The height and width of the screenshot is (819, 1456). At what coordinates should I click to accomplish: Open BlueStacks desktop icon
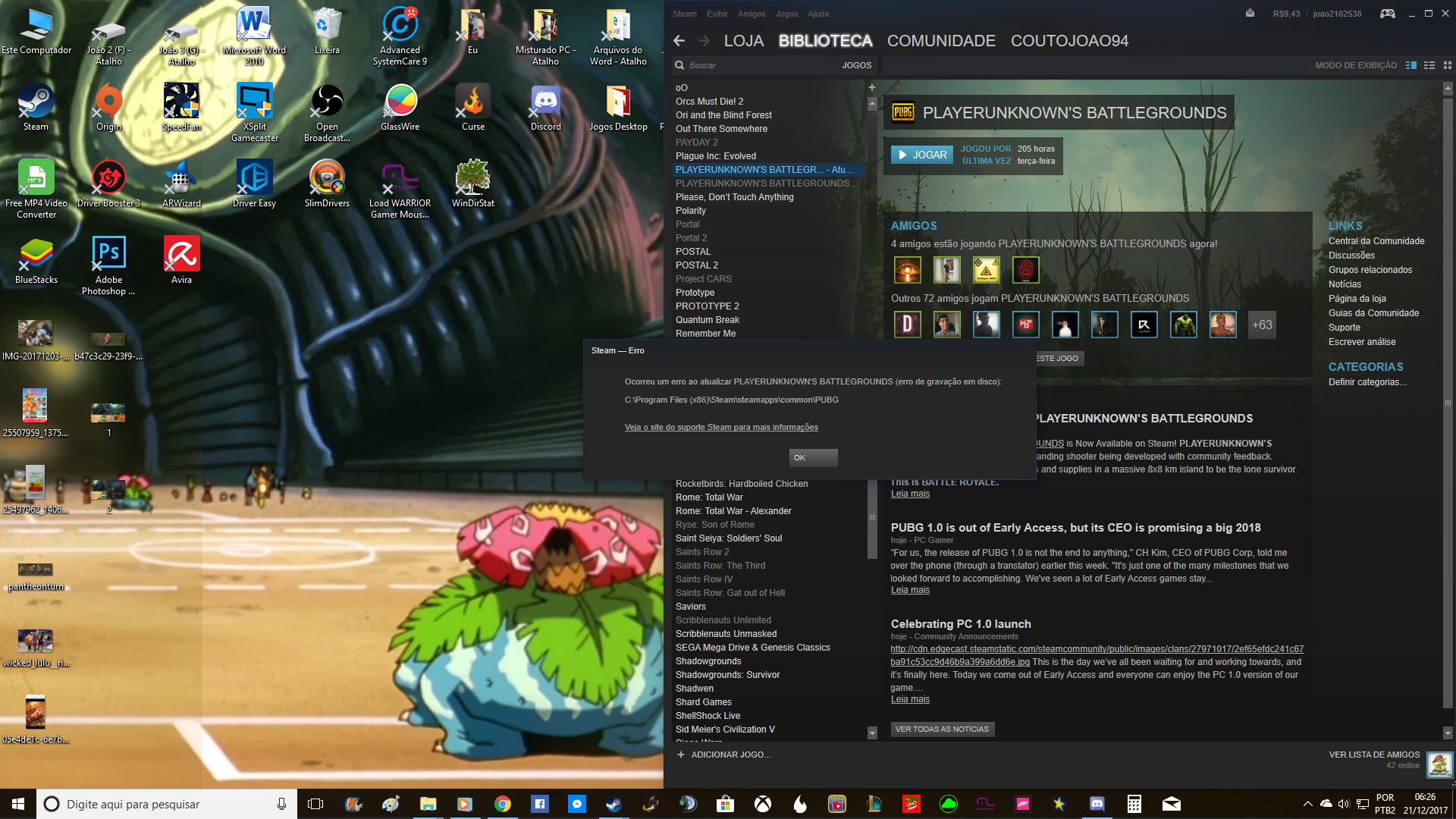36,259
